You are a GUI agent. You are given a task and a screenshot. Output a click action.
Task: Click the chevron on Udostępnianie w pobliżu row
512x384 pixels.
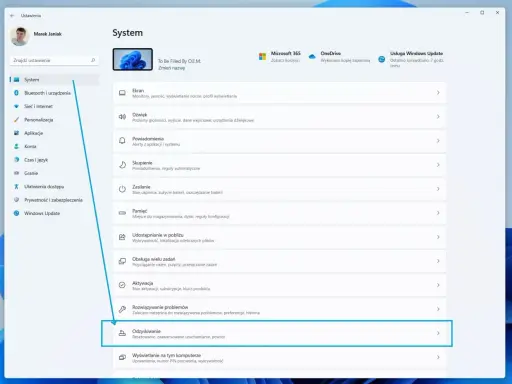click(438, 237)
